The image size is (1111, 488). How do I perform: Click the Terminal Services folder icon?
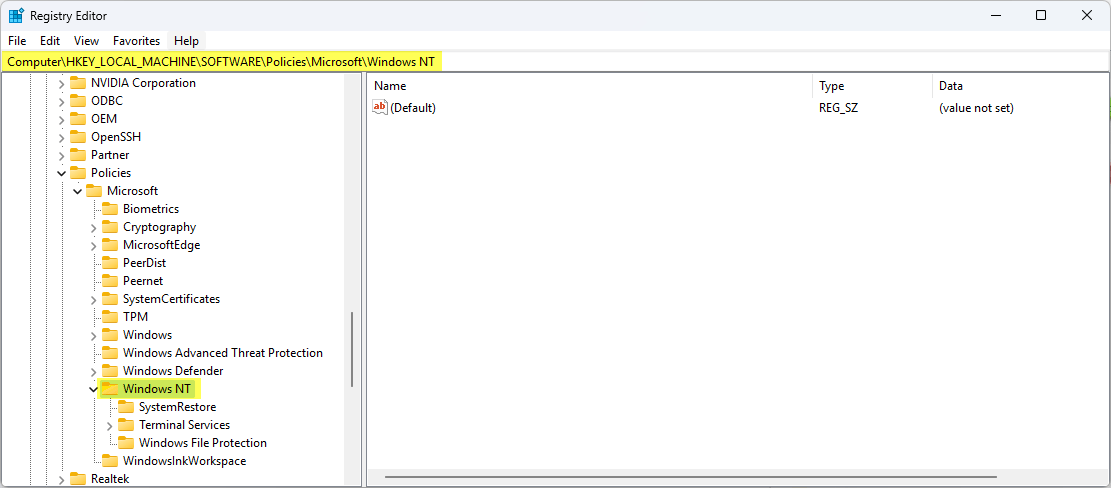[x=125, y=425]
